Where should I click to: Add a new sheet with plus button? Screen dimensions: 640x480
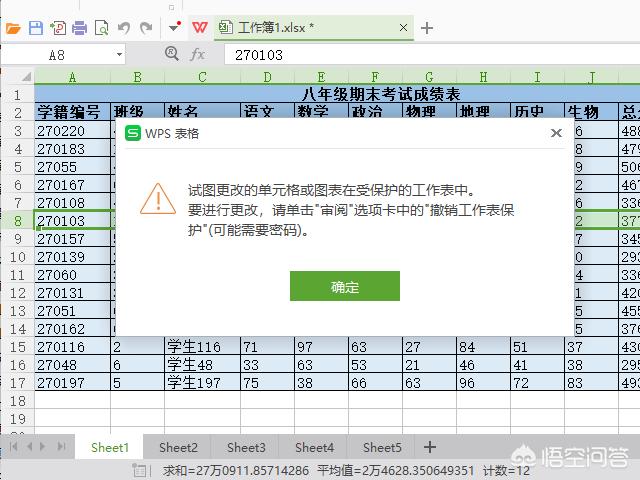[x=429, y=447]
